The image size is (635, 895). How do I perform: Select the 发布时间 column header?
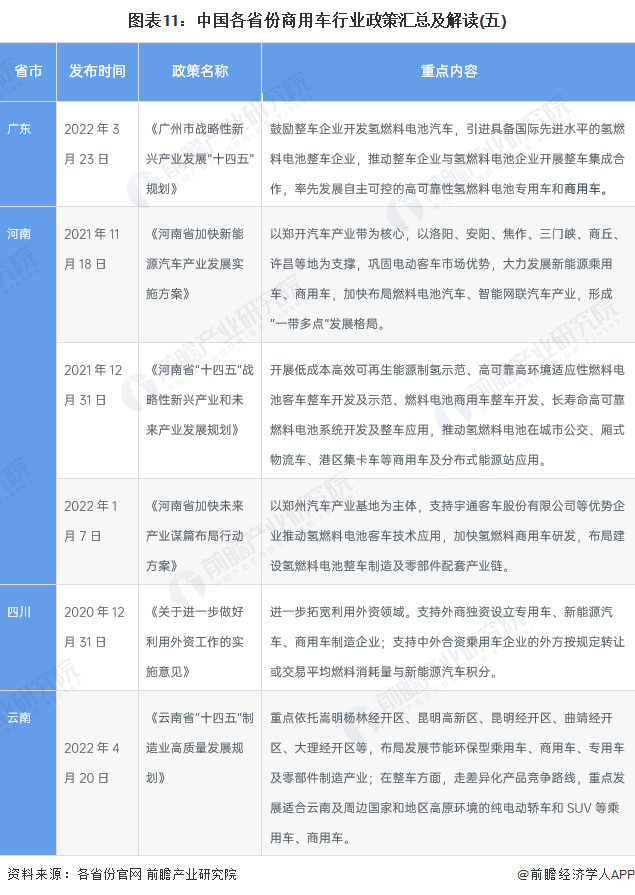[x=97, y=71]
